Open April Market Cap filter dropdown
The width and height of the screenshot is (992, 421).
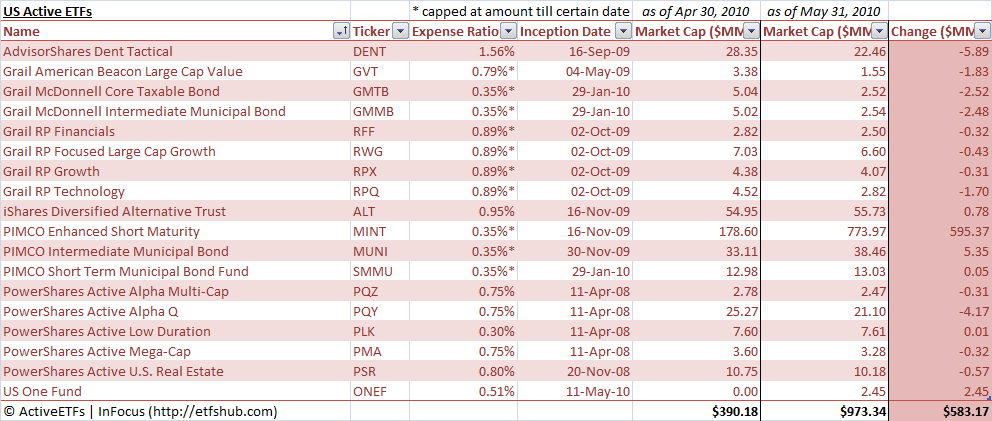point(752,31)
